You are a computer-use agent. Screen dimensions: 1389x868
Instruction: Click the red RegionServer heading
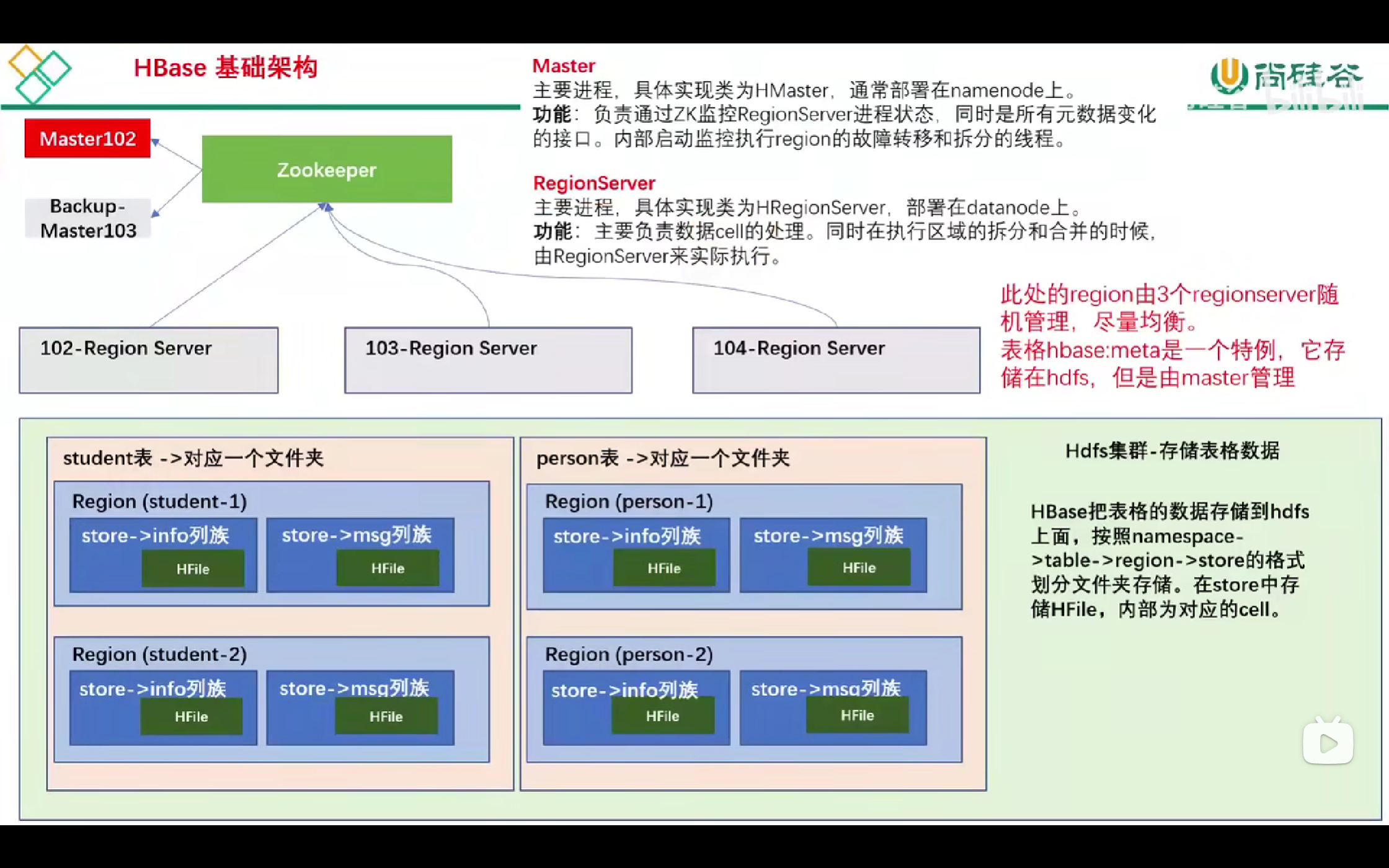coord(594,183)
